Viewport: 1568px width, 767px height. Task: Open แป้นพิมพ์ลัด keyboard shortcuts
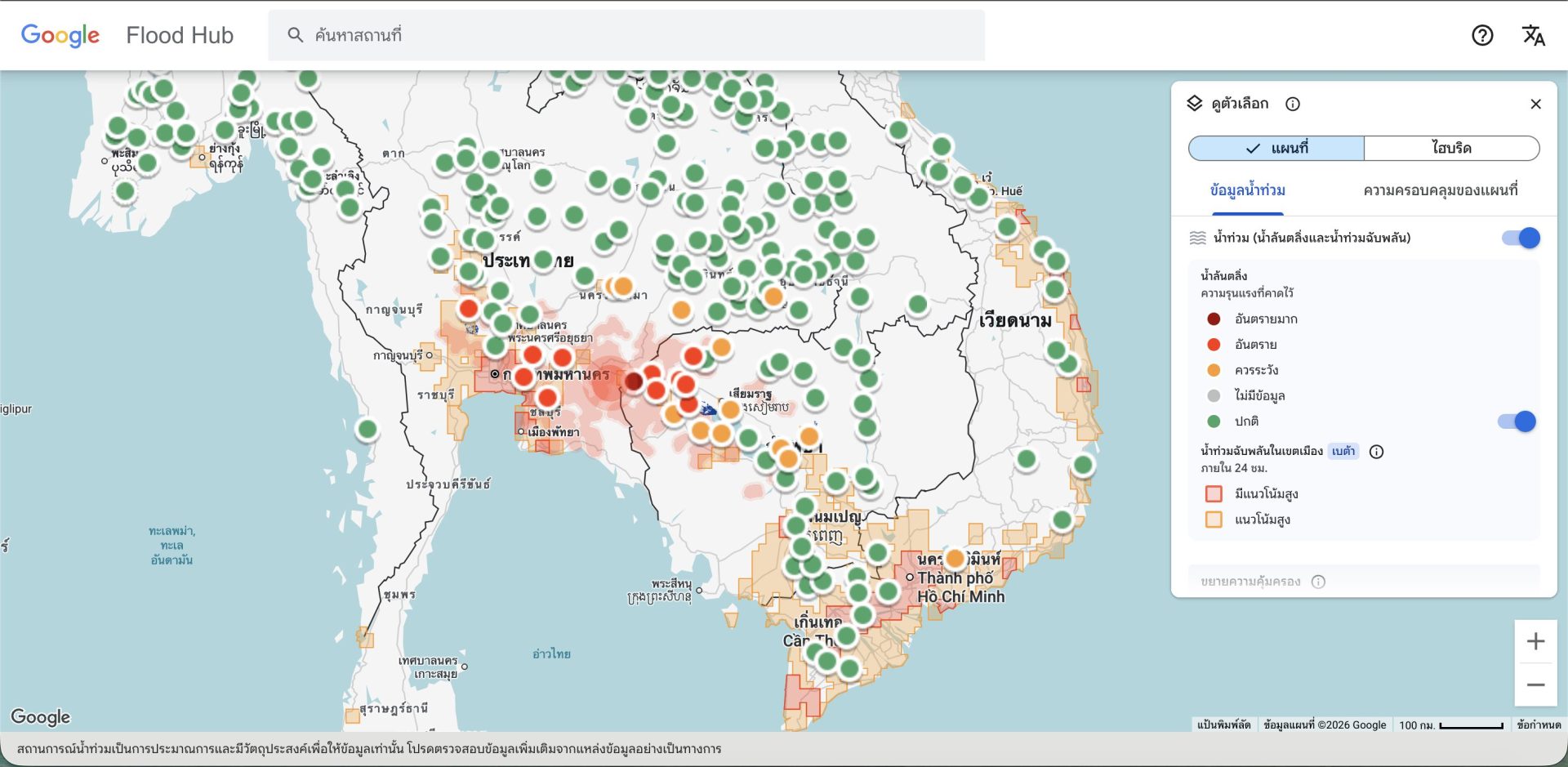point(1223,725)
